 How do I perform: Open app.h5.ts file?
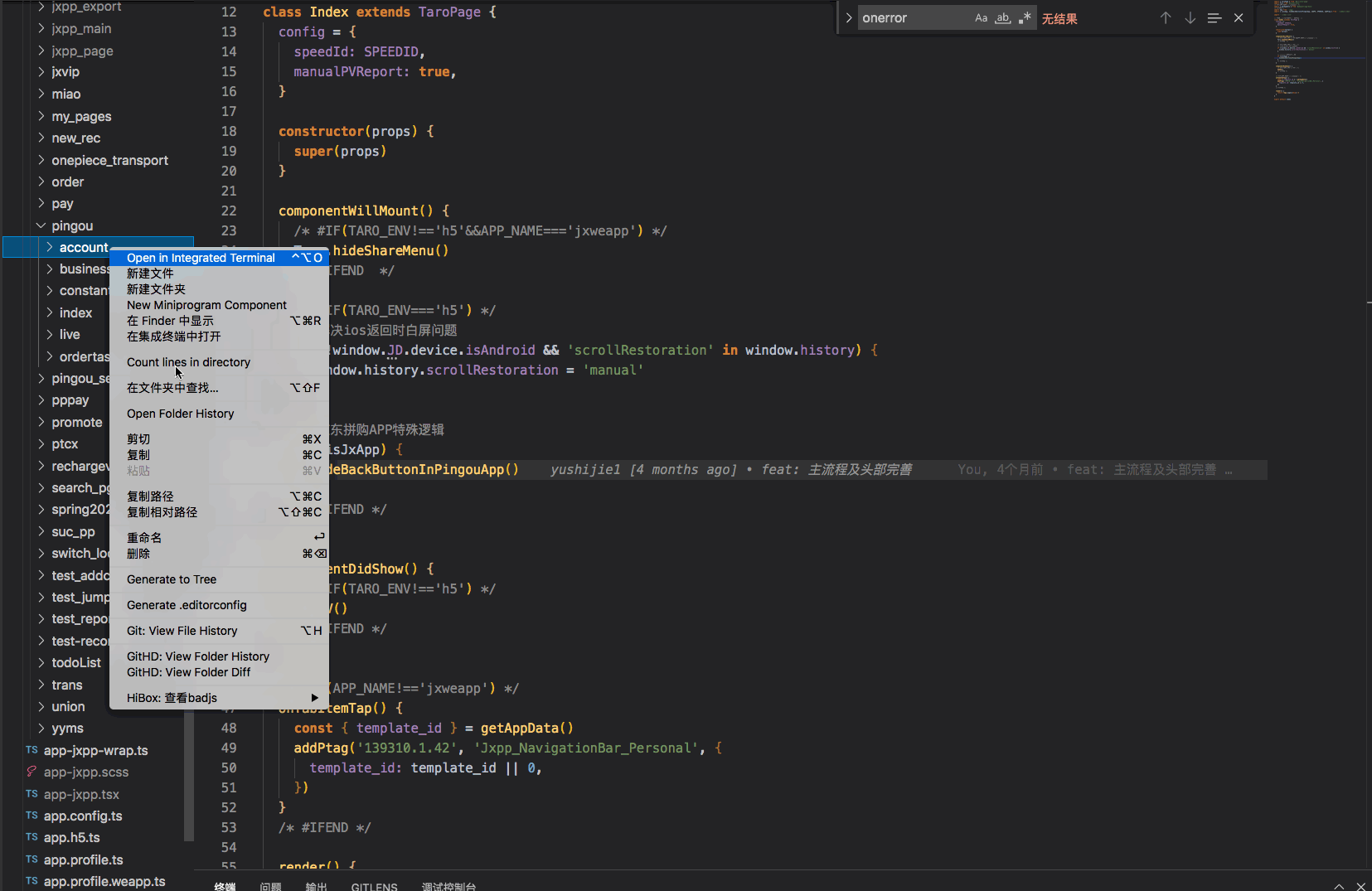pyautogui.click(x=71, y=838)
